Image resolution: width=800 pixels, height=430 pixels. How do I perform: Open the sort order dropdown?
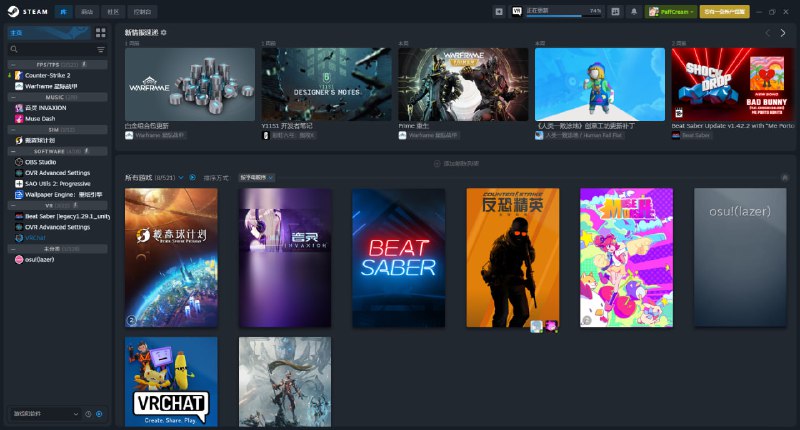tap(256, 177)
